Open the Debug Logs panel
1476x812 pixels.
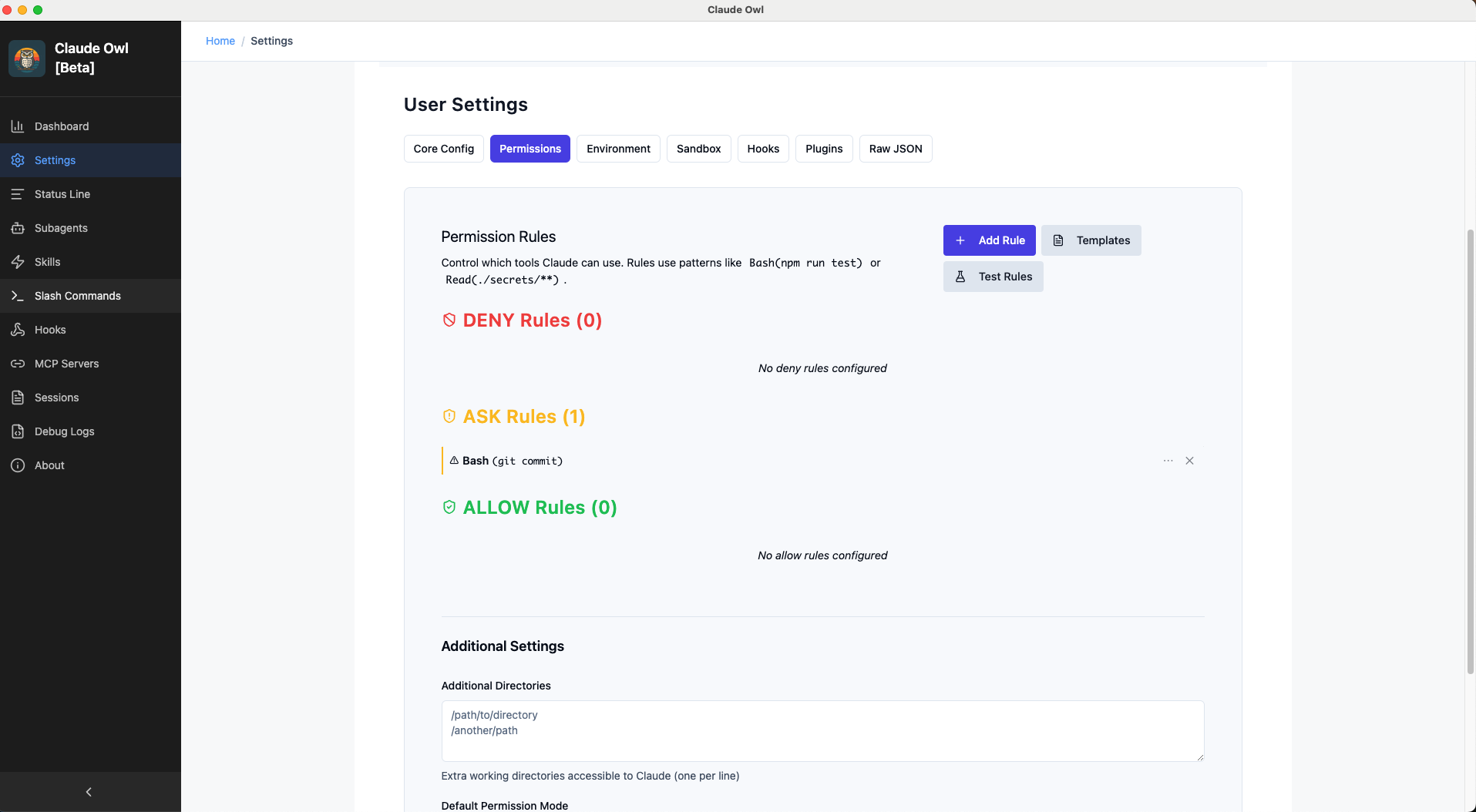pyautogui.click(x=64, y=431)
